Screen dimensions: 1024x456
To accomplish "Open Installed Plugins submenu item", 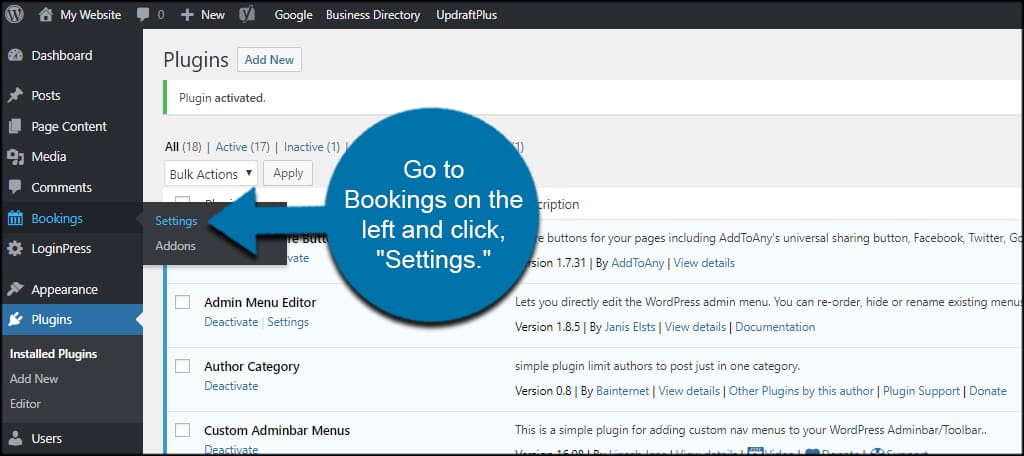I will click(x=54, y=354).
